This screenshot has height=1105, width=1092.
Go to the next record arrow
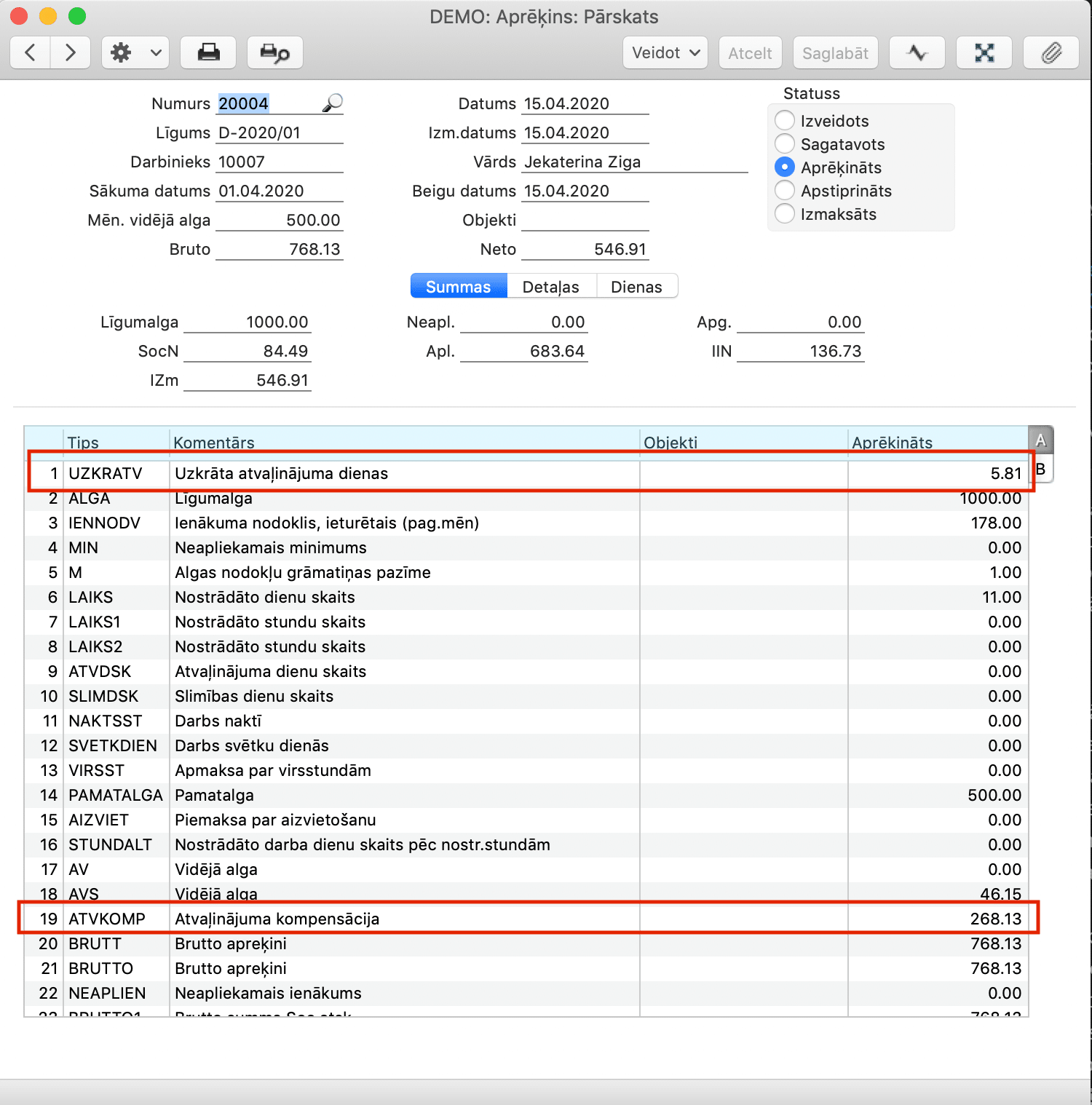(x=71, y=53)
